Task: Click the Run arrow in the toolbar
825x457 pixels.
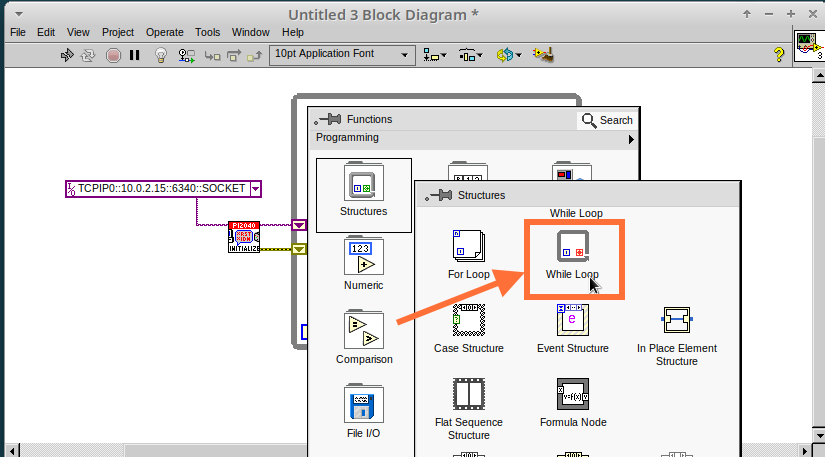Action: (x=67, y=55)
